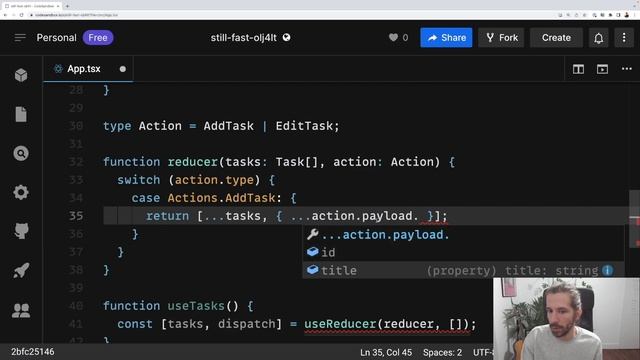Viewport: 640px width, 360px height.
Task: Click the Ln 35, Col 45 status entry
Action: pos(386,352)
